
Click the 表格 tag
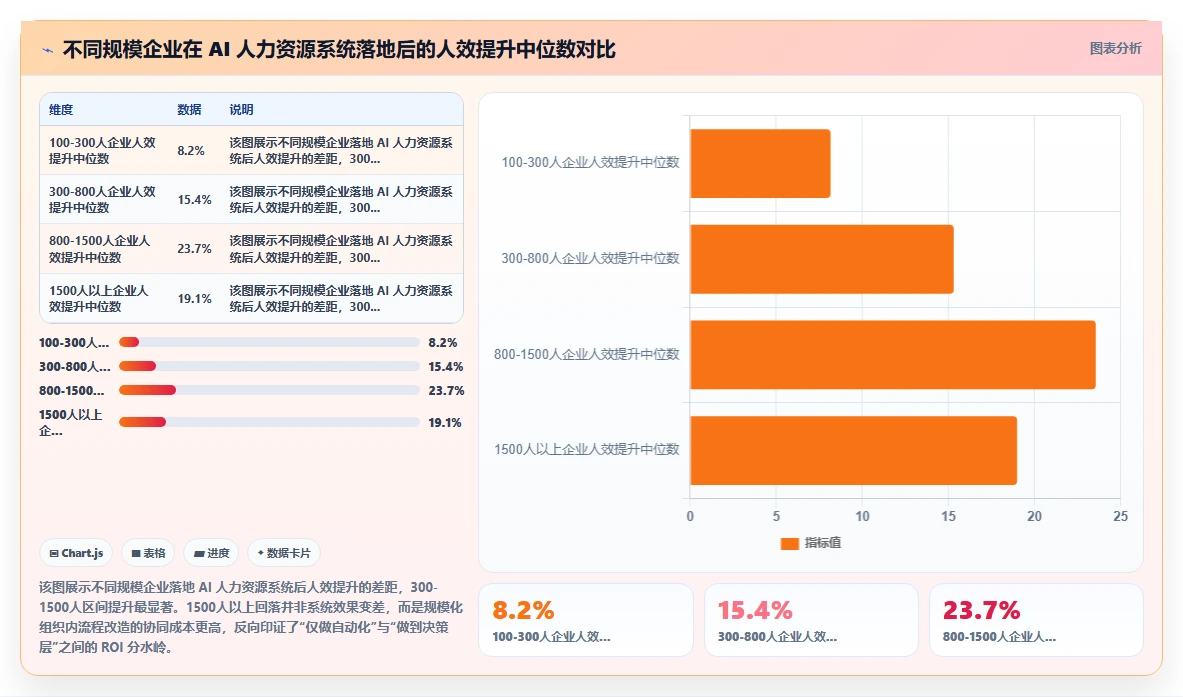pyautogui.click(x=148, y=553)
